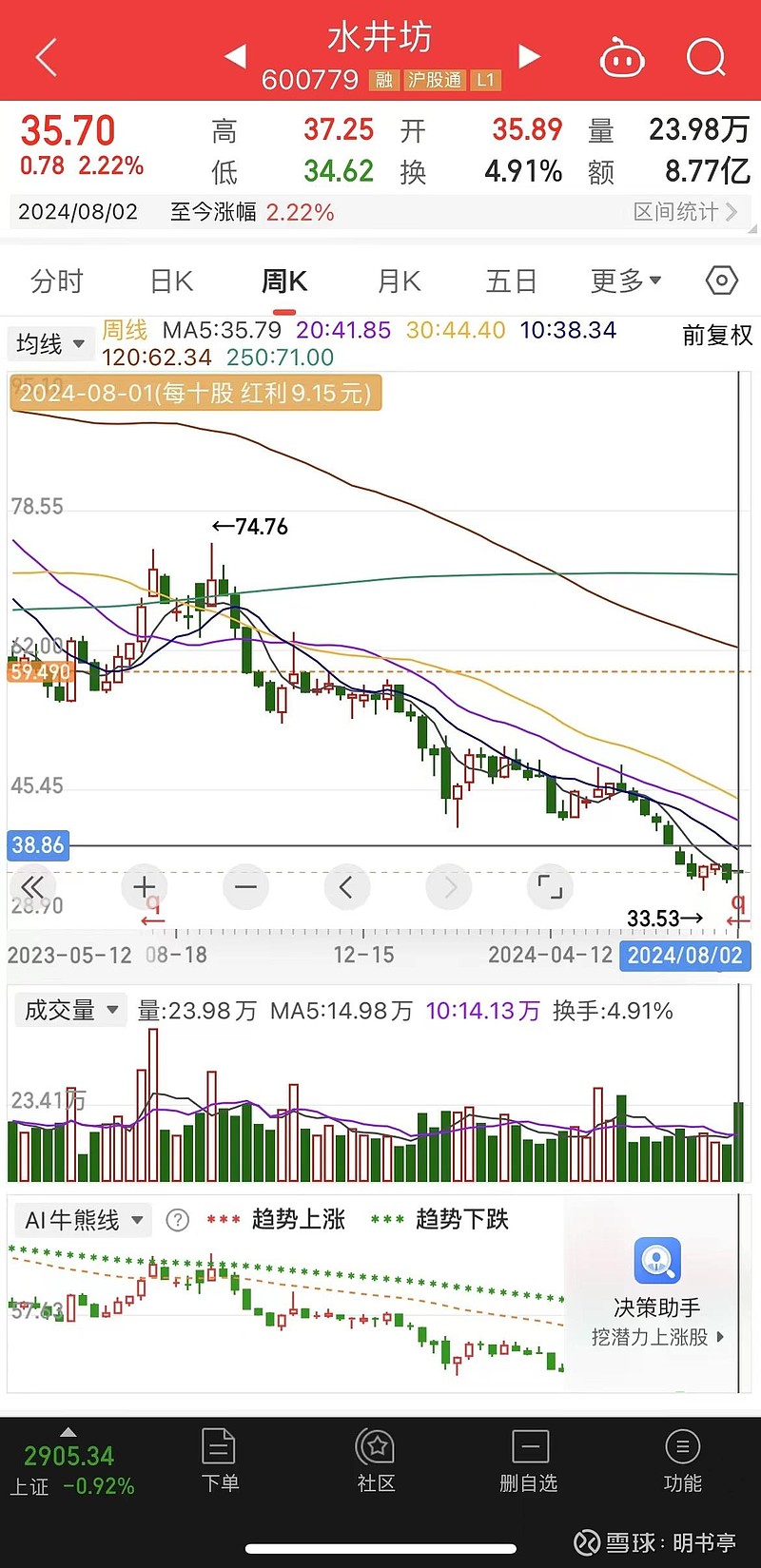Switch to the 日K tab
Screen dimensions: 761x1568
click(172, 281)
